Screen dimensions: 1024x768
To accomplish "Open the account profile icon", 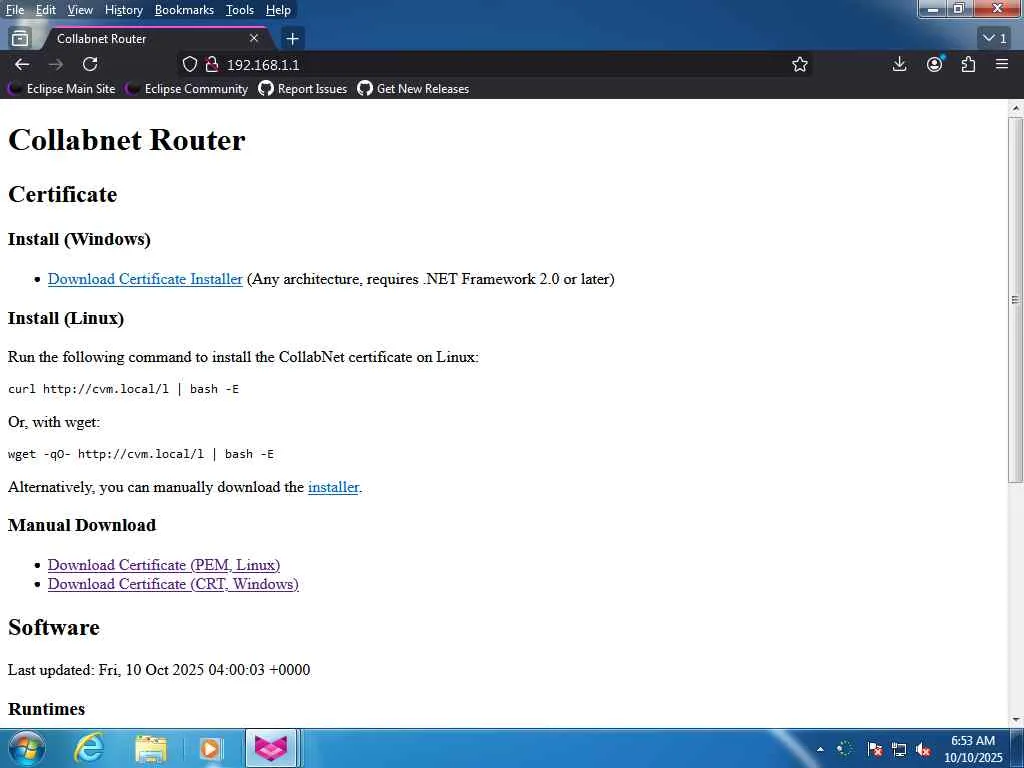I will 935,64.
